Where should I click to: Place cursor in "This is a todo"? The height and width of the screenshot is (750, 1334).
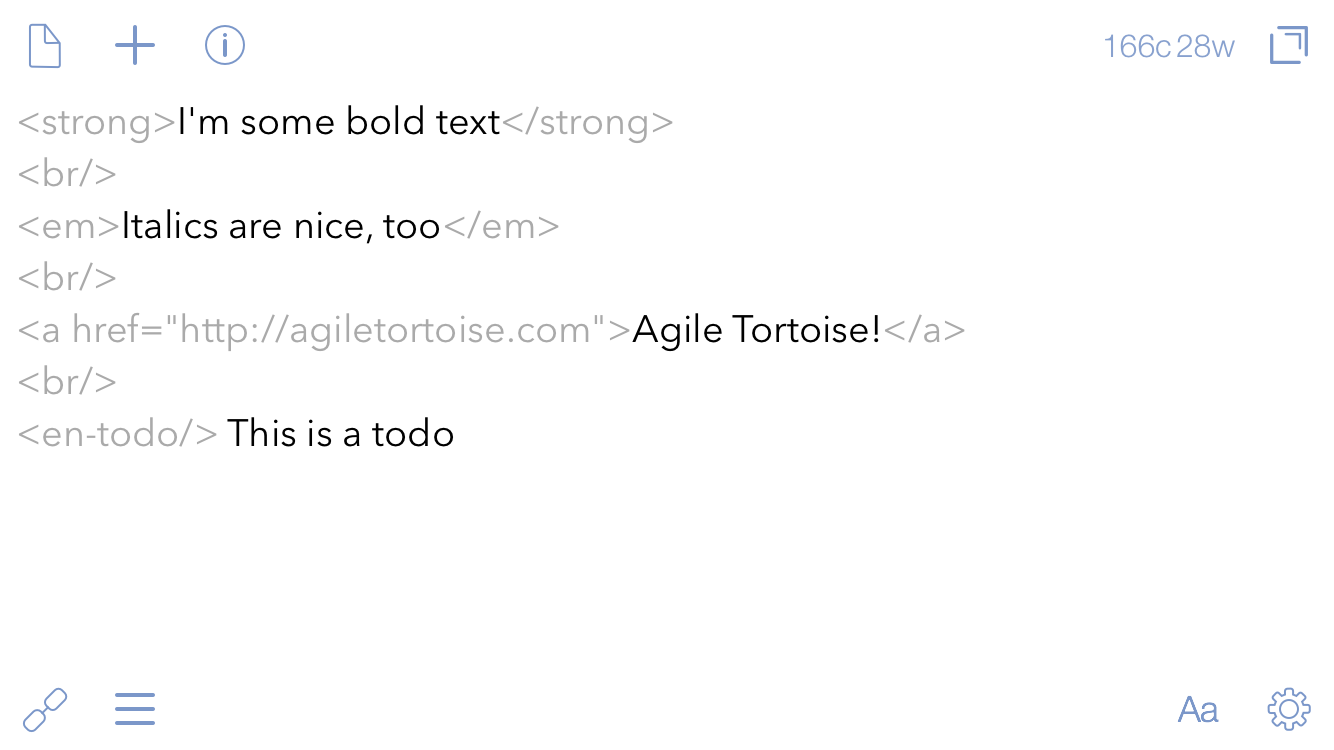[x=341, y=434]
